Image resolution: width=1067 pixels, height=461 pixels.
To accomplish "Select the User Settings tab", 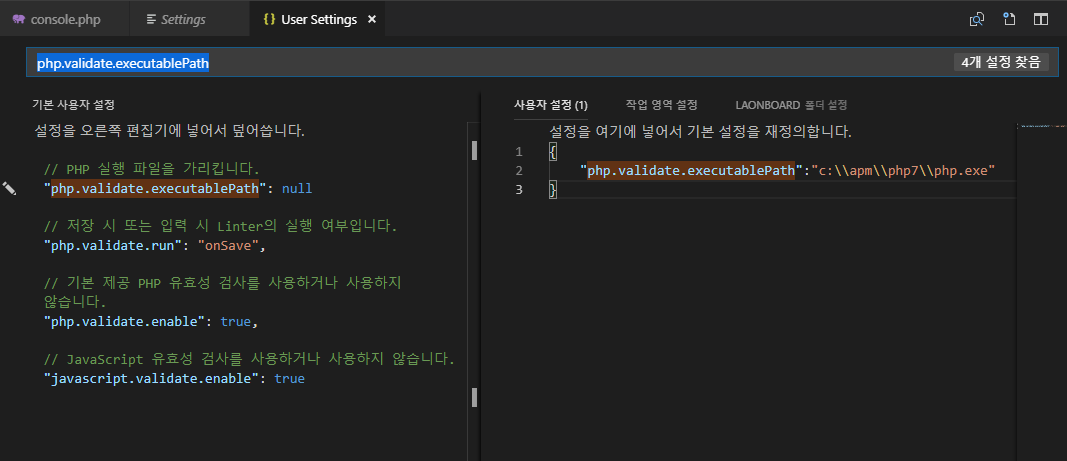I will 318,19.
